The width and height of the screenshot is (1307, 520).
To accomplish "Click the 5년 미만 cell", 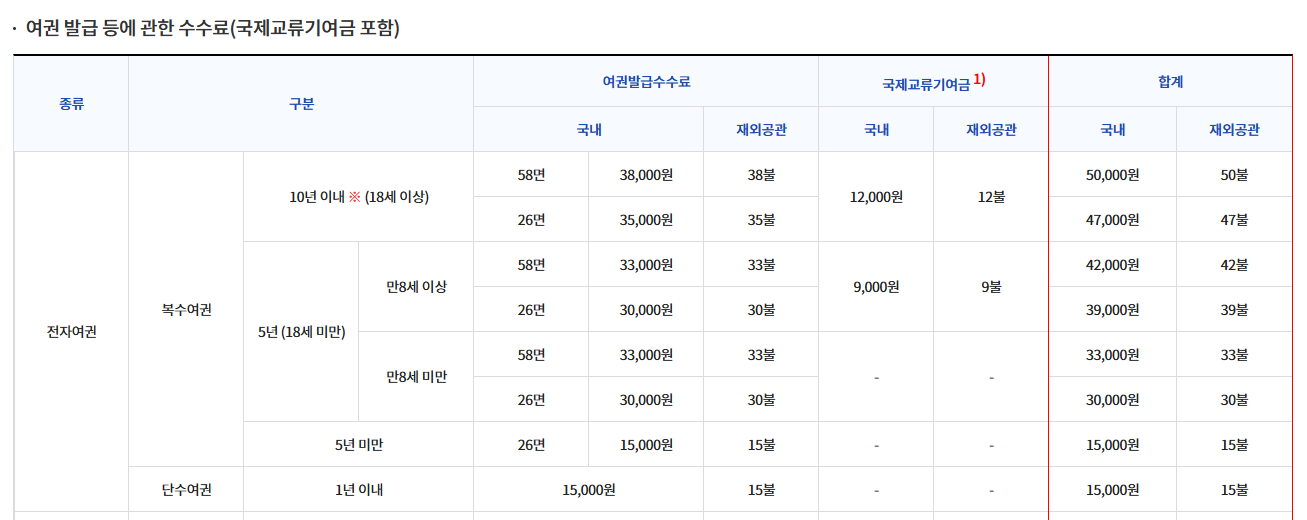I will (x=359, y=444).
